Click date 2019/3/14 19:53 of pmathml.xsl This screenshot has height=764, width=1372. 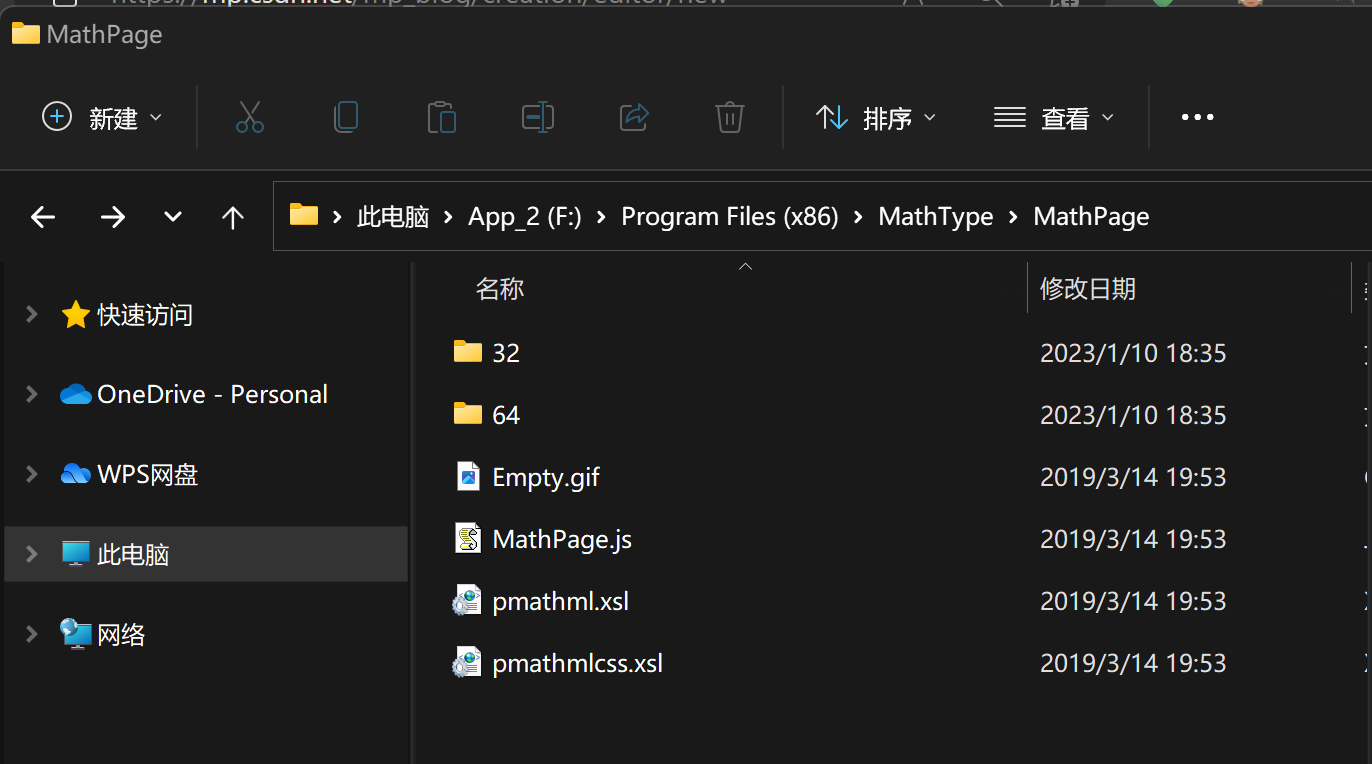[x=1133, y=601]
